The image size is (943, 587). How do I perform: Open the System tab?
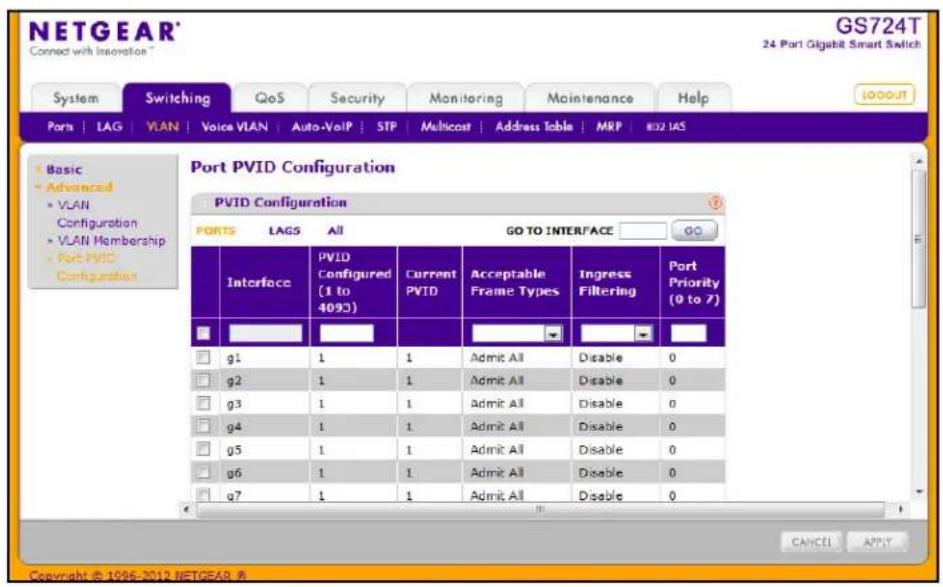point(76,98)
